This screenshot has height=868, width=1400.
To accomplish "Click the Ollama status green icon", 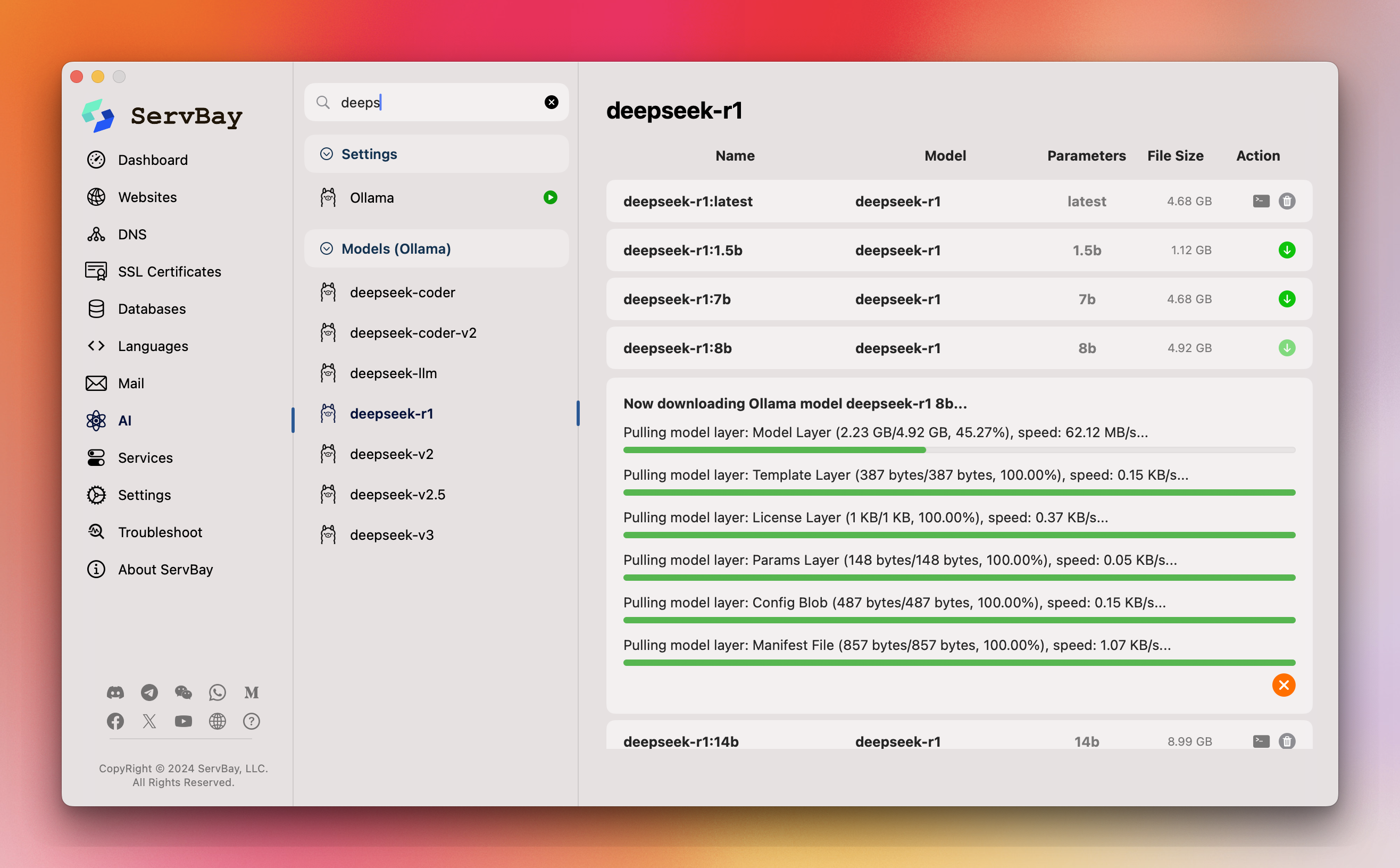I will click(x=551, y=197).
